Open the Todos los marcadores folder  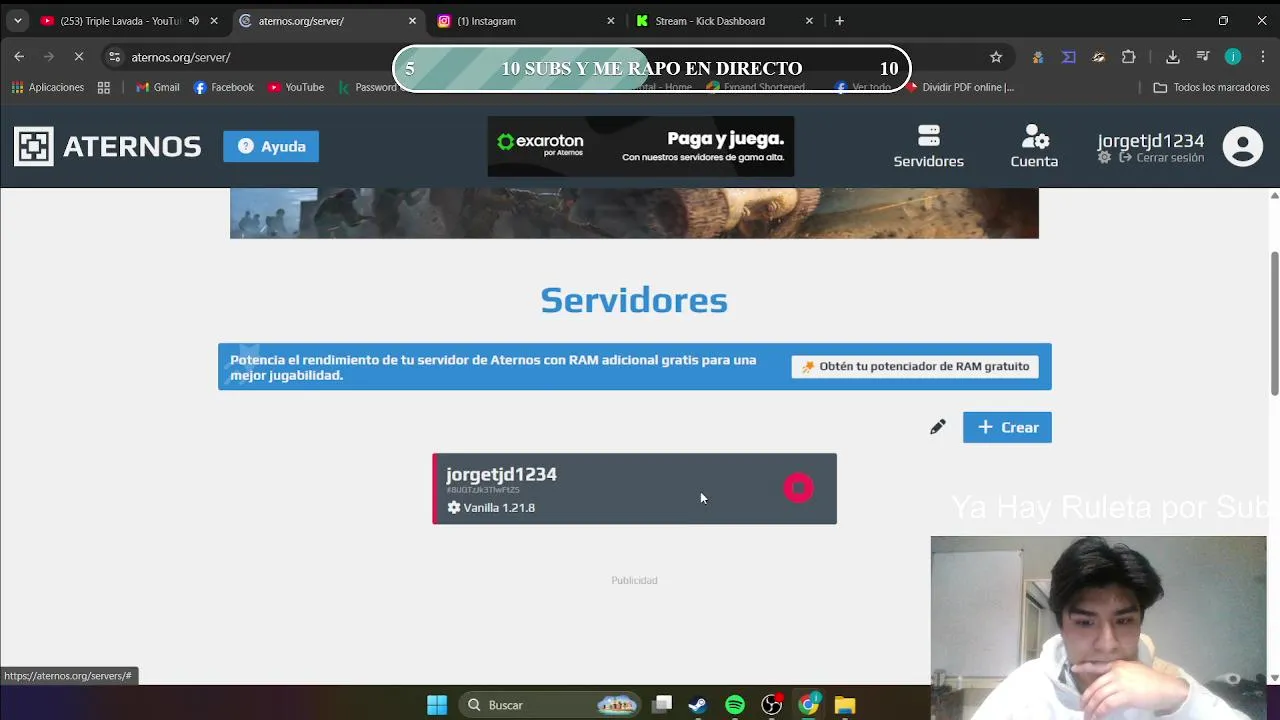(1211, 87)
